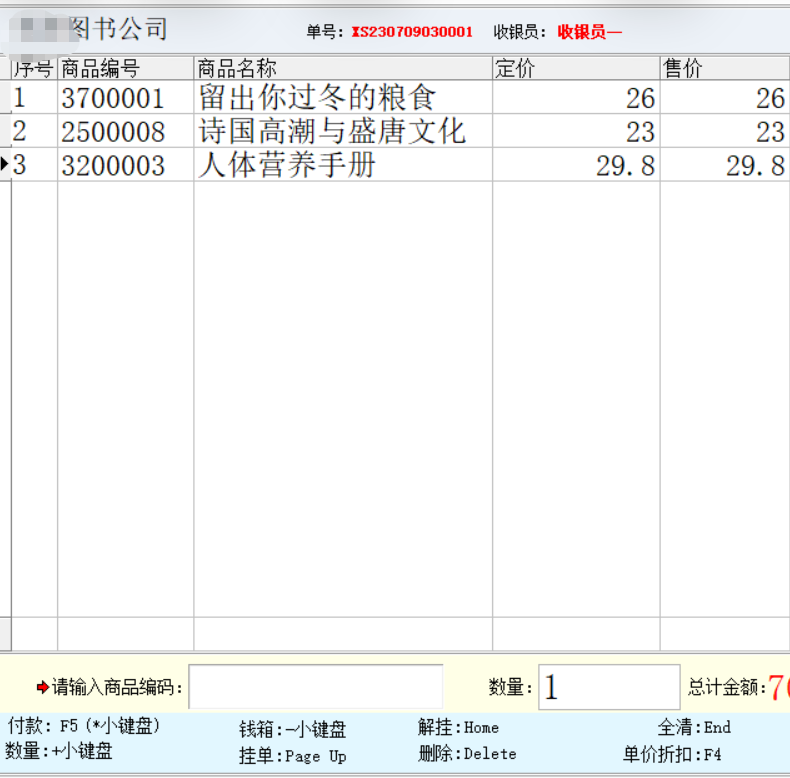This screenshot has width=790, height=778.
Task: Select sequence number 1 cell
Action: tap(34, 97)
